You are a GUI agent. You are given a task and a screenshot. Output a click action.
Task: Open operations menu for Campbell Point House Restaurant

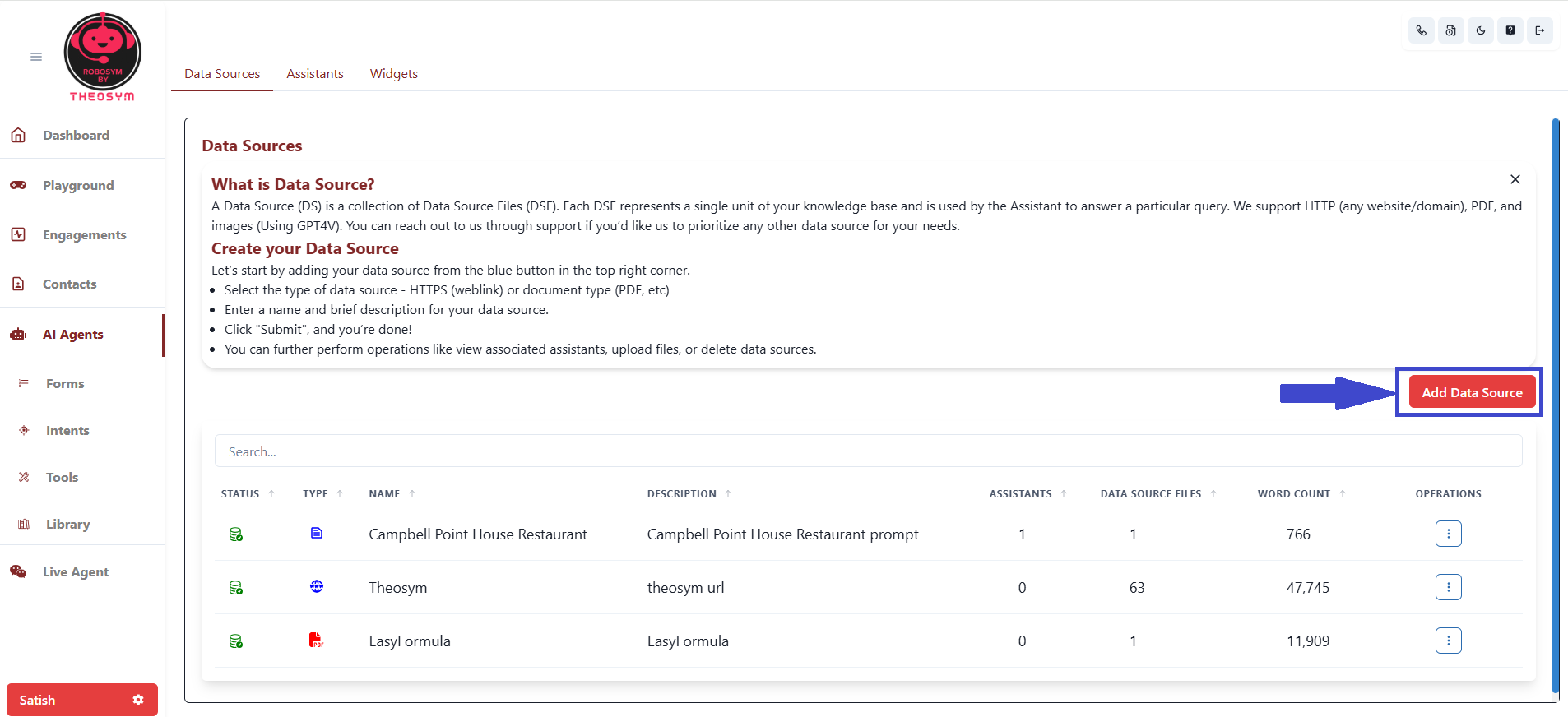[x=1448, y=534]
